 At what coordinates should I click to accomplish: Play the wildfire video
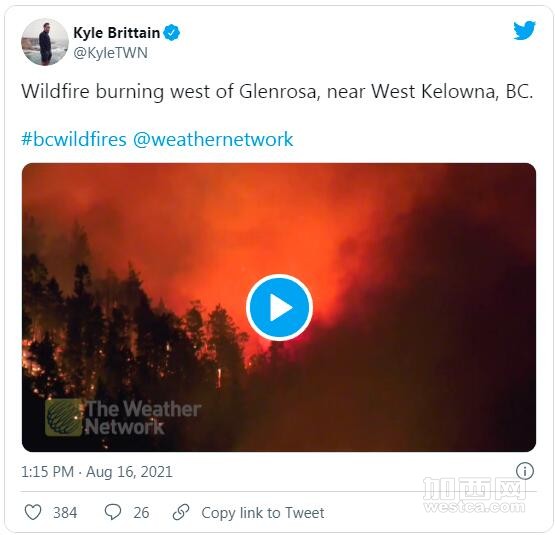[279, 307]
